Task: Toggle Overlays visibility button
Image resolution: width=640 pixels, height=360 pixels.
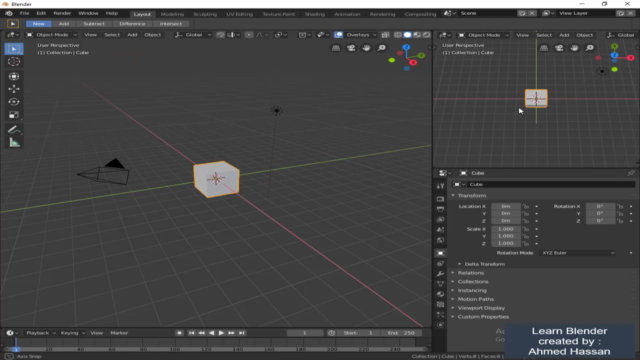Action: [338, 35]
